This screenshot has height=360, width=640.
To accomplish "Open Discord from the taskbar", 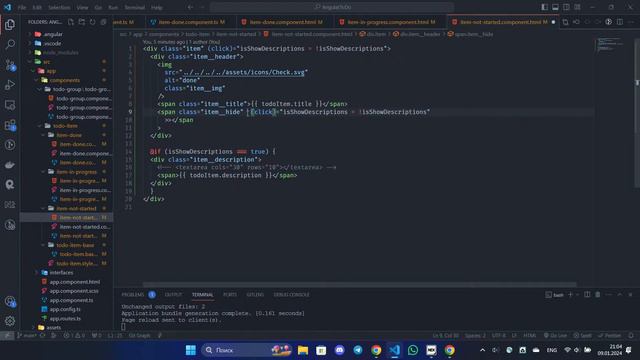I will 339,350.
